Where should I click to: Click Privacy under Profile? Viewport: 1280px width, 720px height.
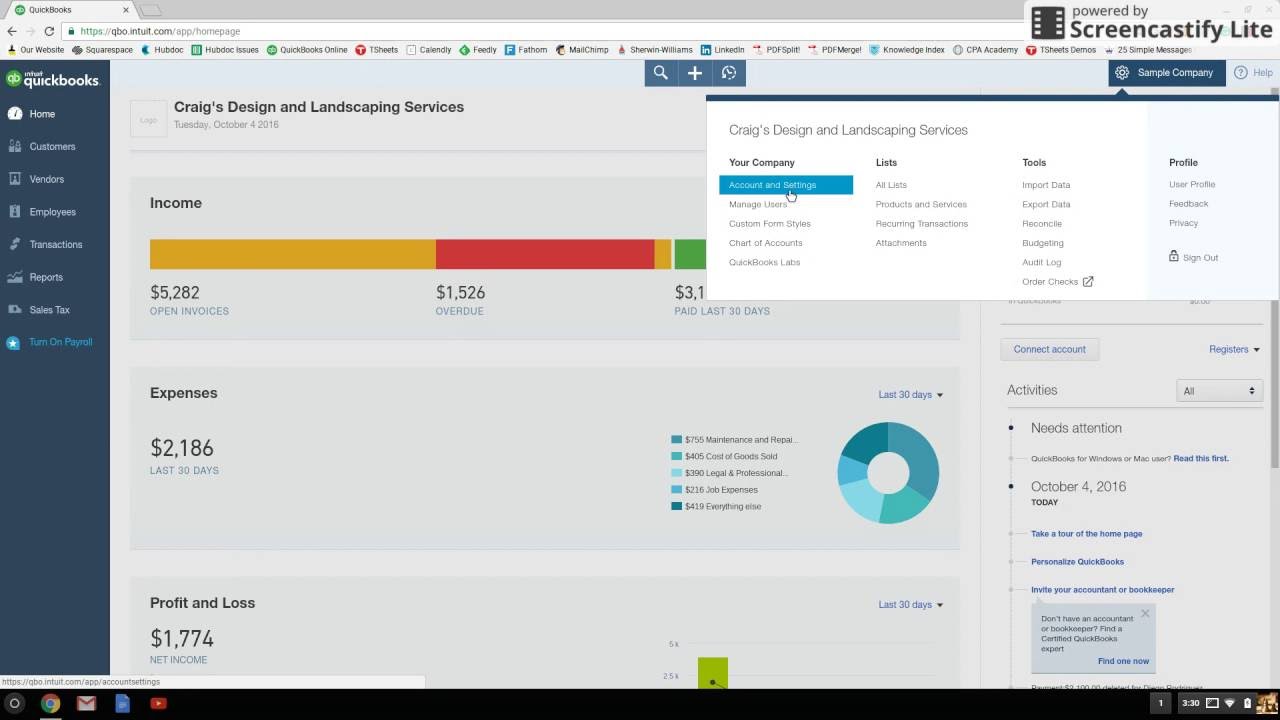1183,223
